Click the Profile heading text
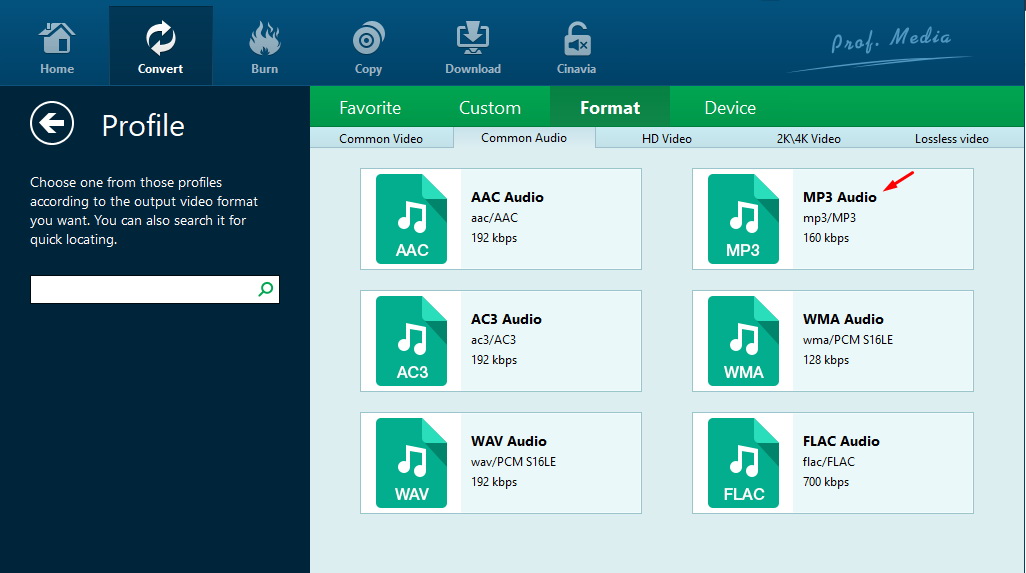Screen dimensions: 1026x573 (x=143, y=126)
